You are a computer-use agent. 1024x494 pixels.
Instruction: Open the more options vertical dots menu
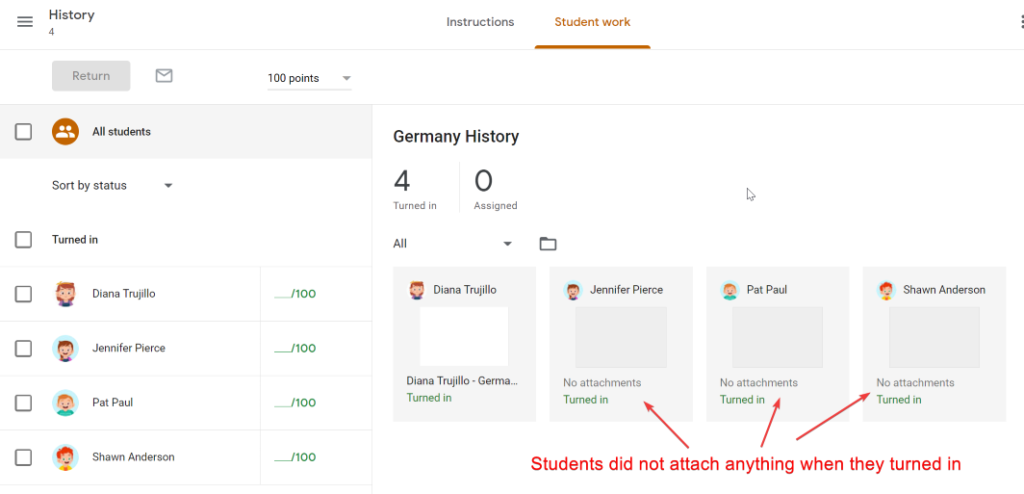click(1021, 22)
